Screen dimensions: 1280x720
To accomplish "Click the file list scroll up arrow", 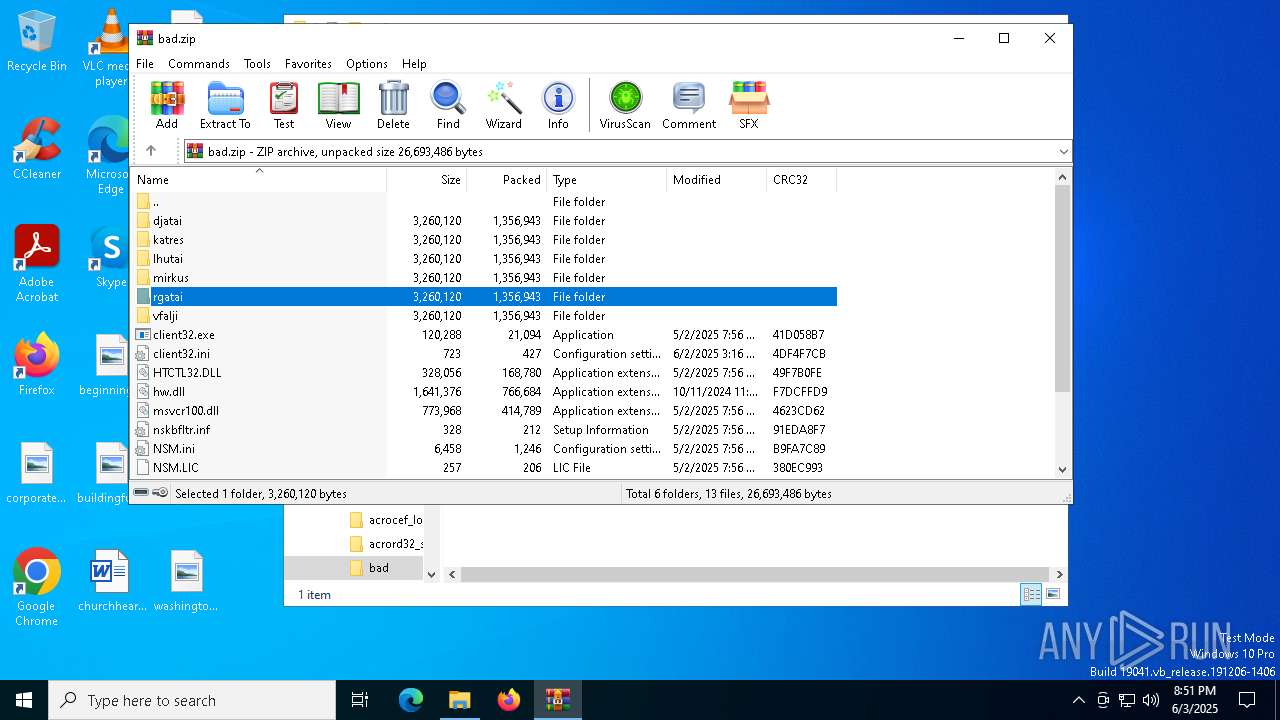I will point(1062,178).
